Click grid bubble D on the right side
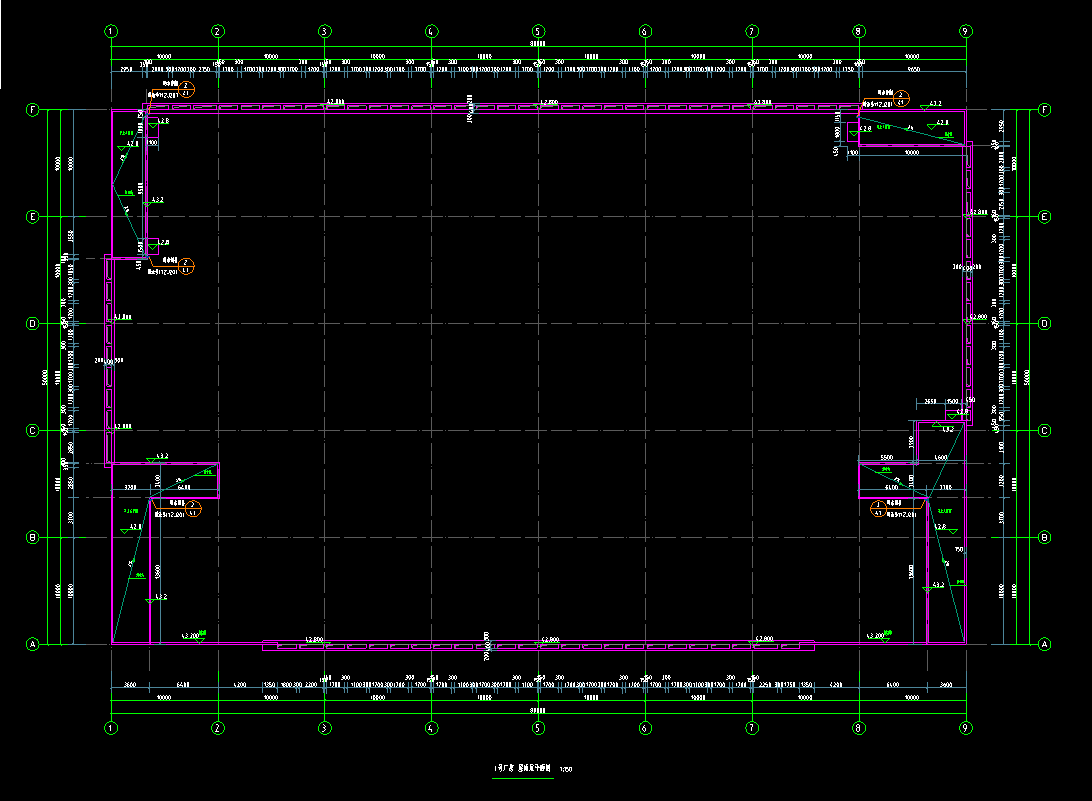This screenshot has height=801, width=1092. (x=1045, y=324)
